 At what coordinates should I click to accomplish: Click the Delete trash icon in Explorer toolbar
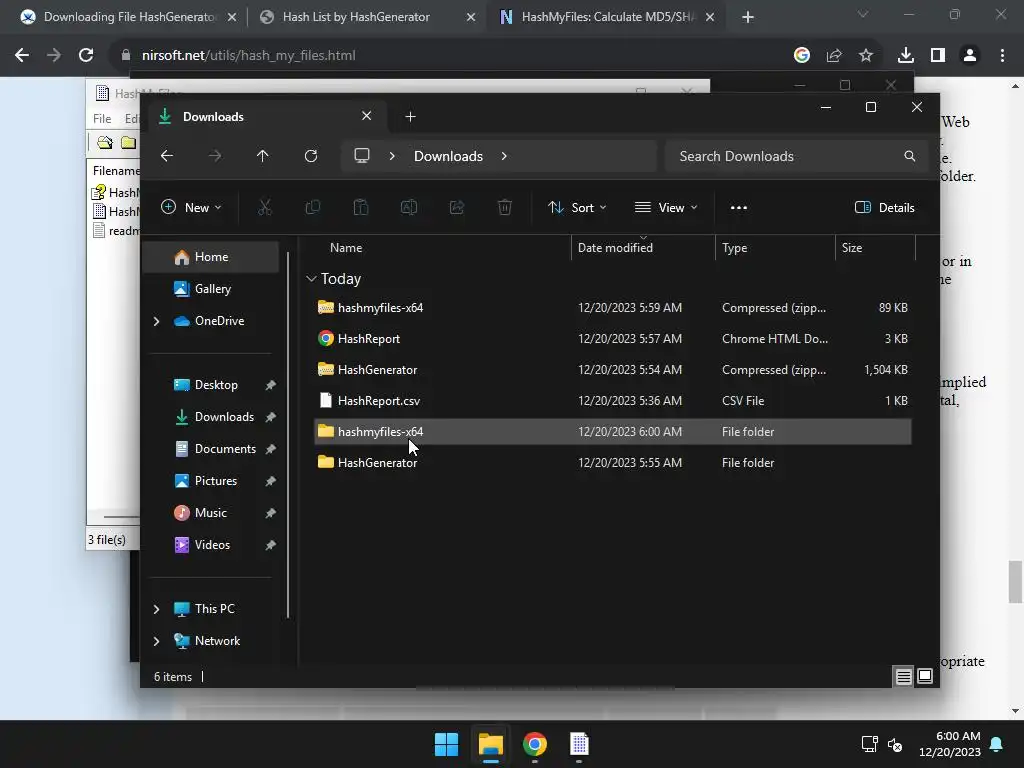click(x=505, y=208)
